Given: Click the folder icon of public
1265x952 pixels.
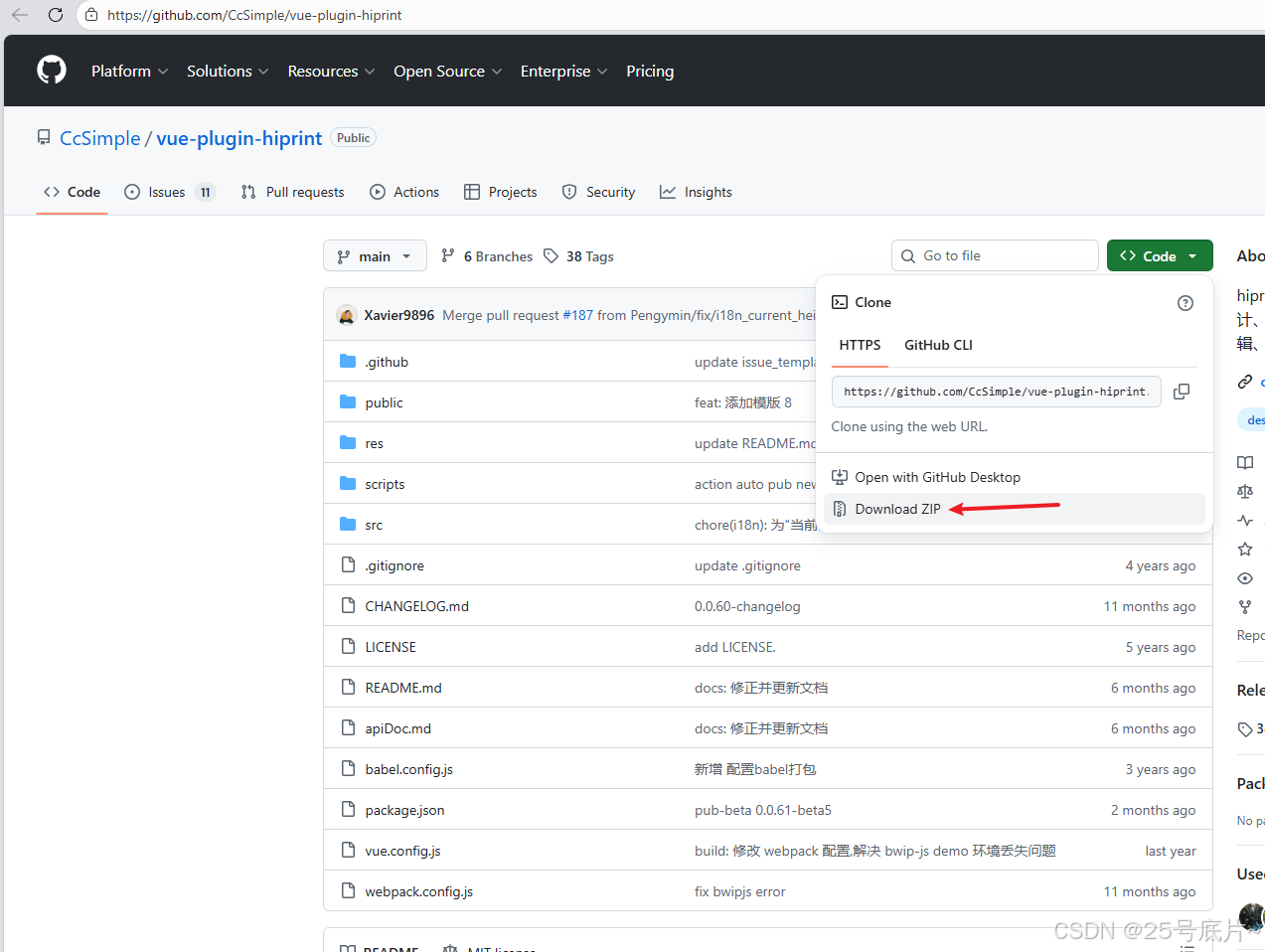Looking at the screenshot, I should point(348,401).
